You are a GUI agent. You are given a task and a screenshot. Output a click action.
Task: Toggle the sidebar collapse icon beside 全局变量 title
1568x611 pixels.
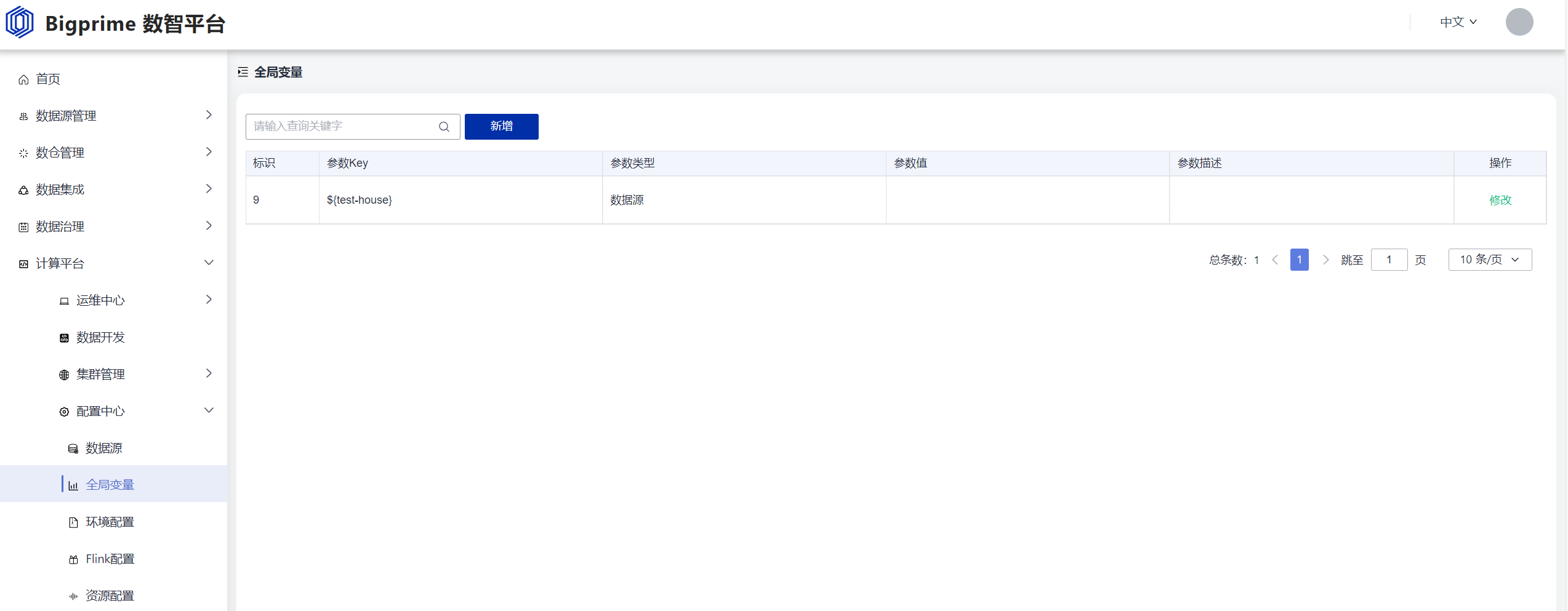pos(243,72)
